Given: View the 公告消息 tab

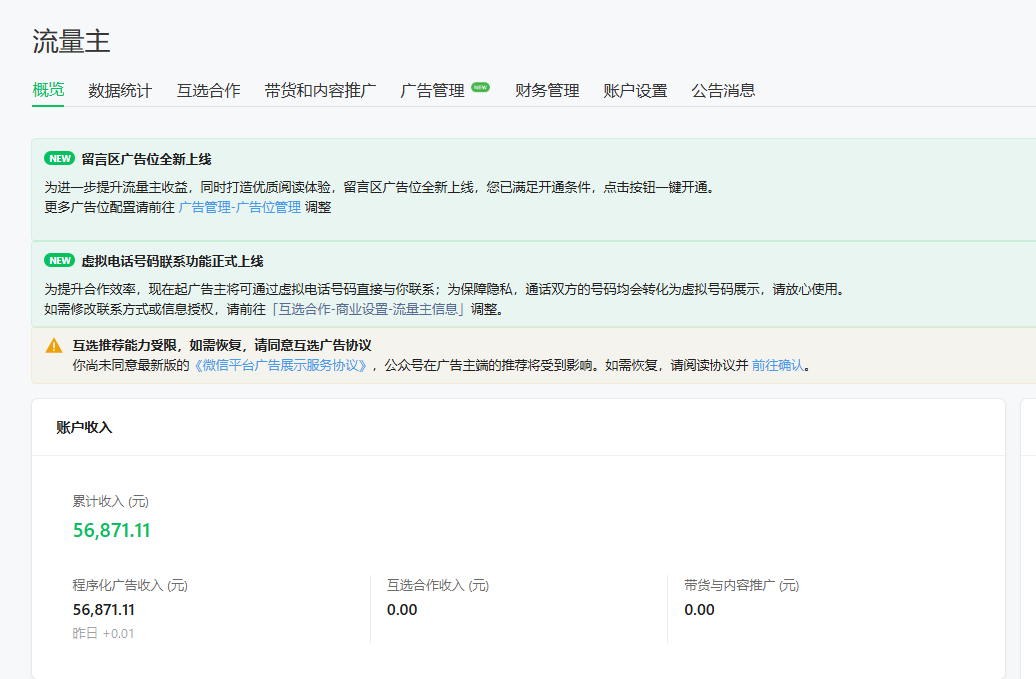Looking at the screenshot, I should click(723, 91).
